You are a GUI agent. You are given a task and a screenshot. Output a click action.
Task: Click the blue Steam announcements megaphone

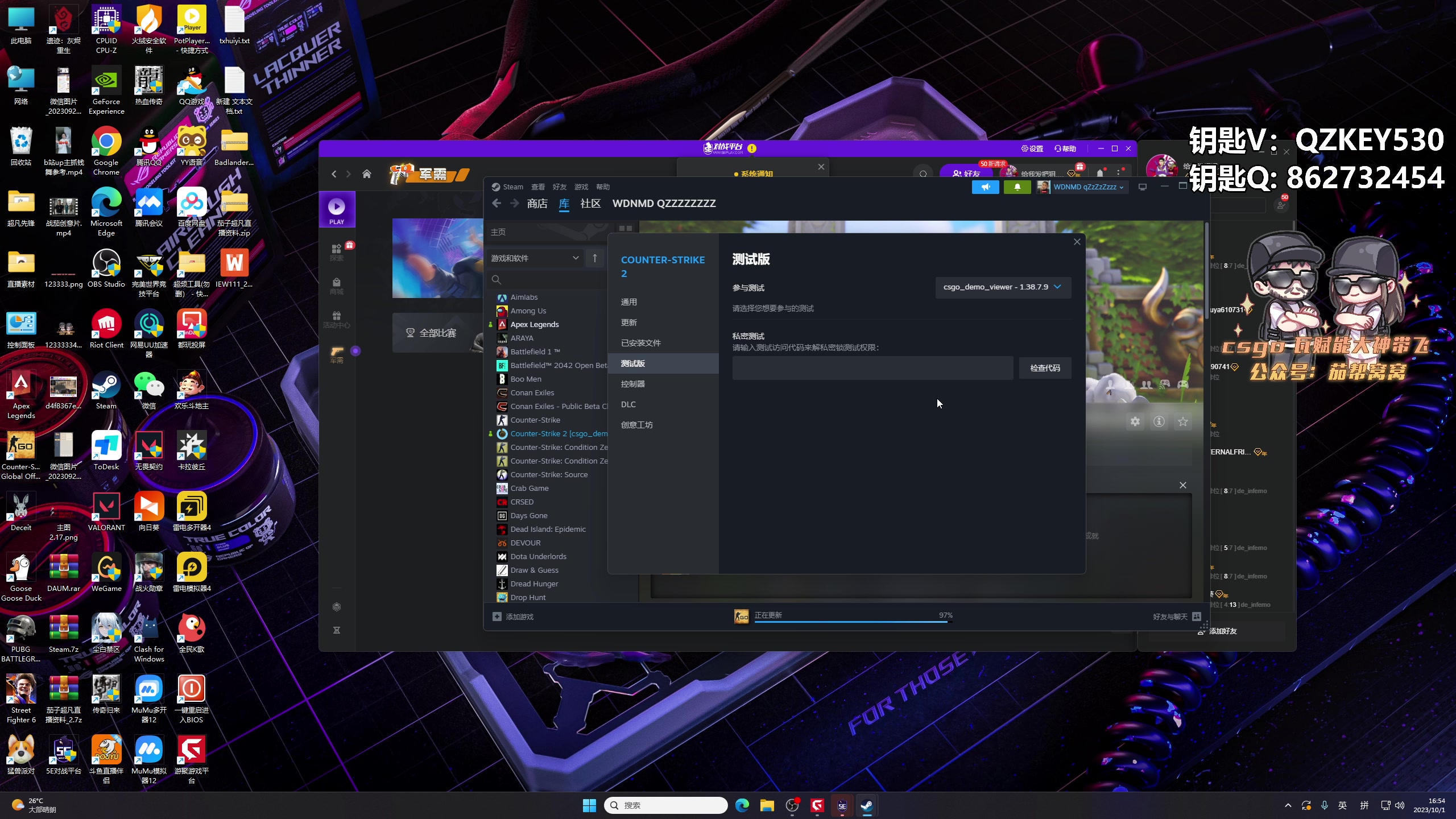click(x=985, y=187)
